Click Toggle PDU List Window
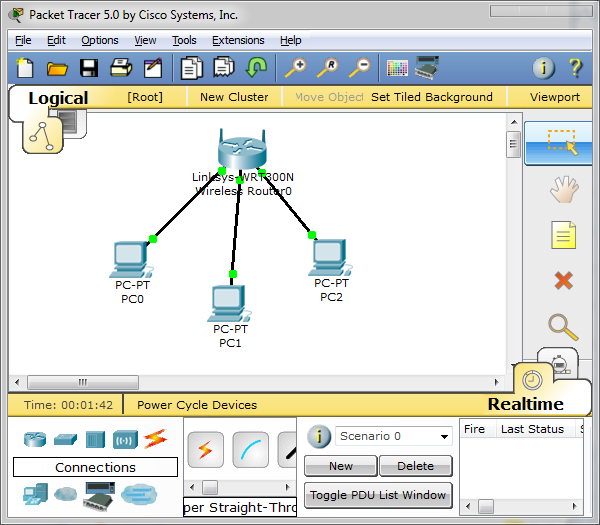Viewport: 600px width, 525px height. (x=378, y=495)
